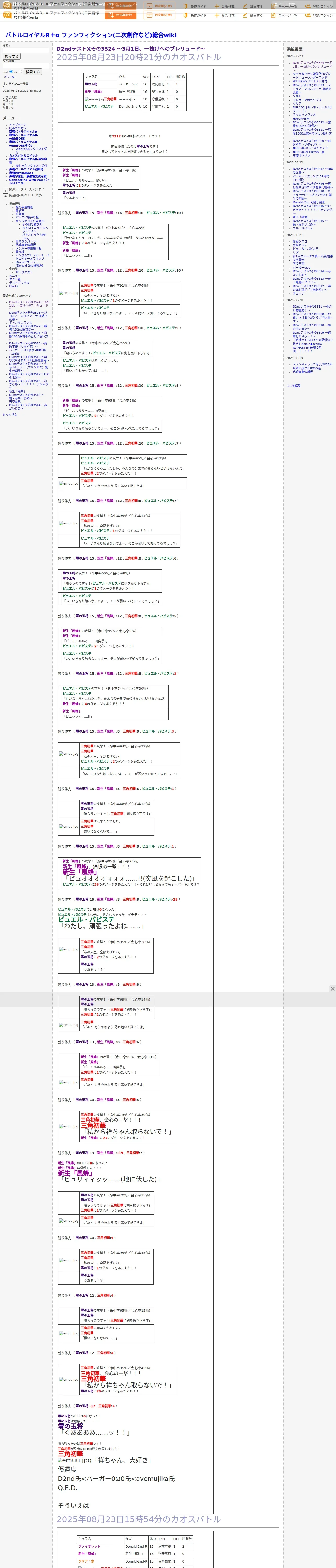The image size is (336, 1568).
Task: Open MIR-203【セレネ・シェリル】 in 更新履歴
Action: [x=312, y=107]
